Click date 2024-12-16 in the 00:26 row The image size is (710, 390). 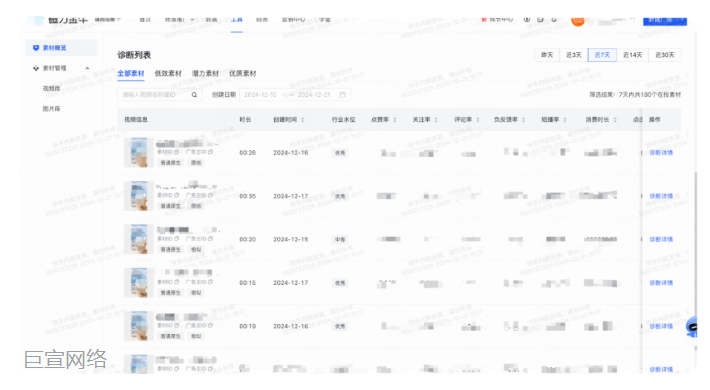(291, 153)
